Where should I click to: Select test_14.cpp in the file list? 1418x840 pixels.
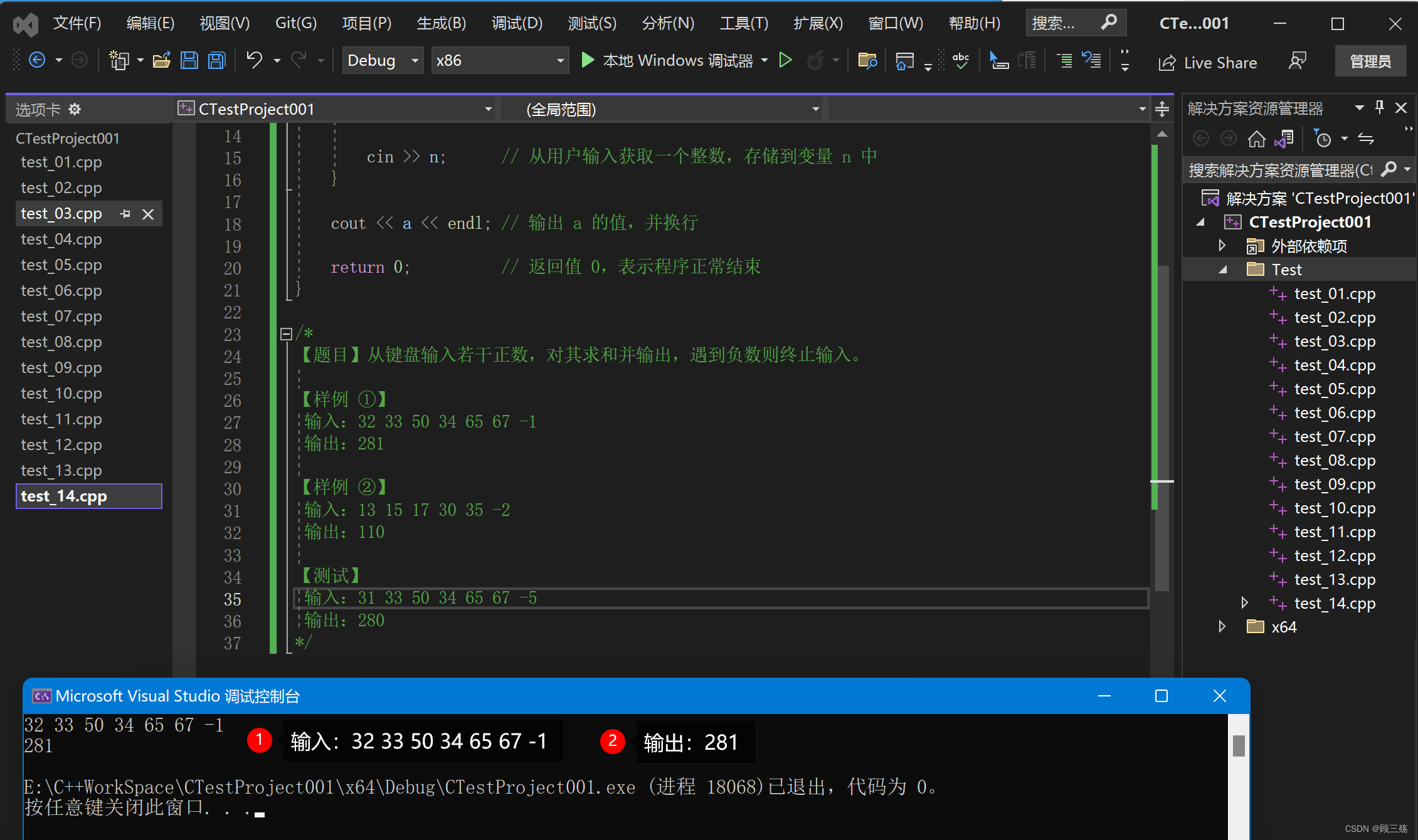63,496
